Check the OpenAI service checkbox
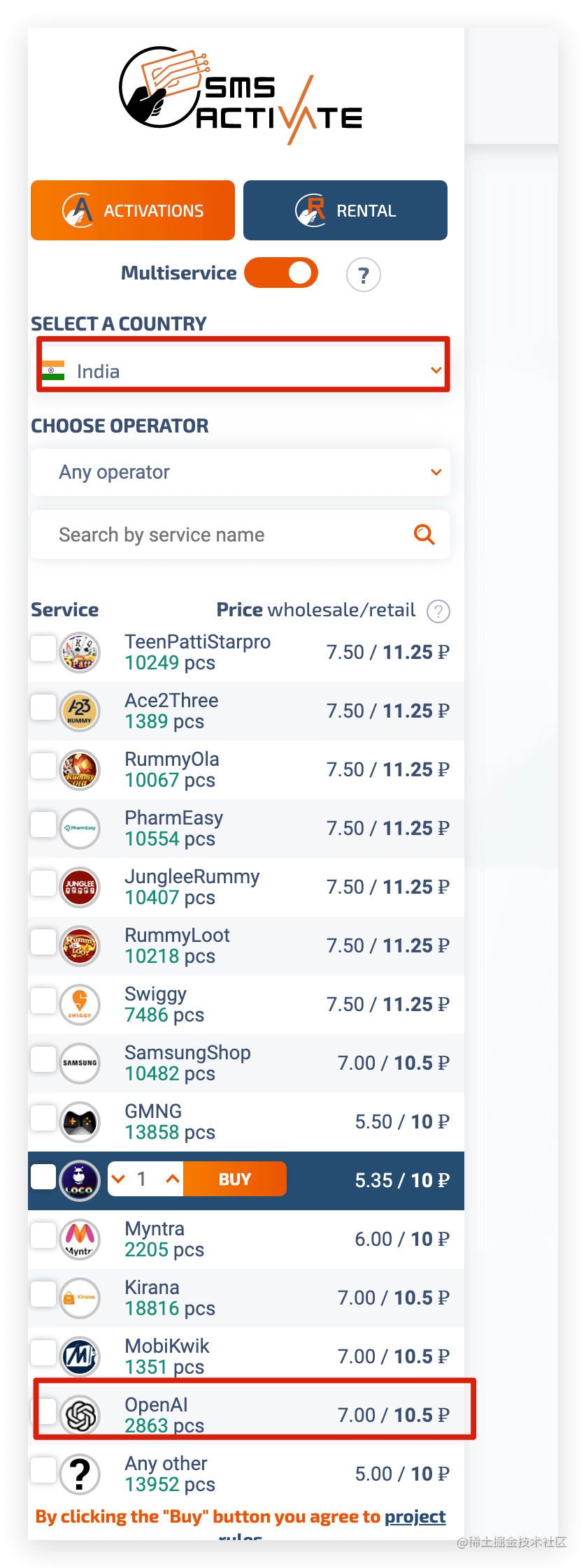Viewport: 586px width, 1568px height. tap(44, 1411)
